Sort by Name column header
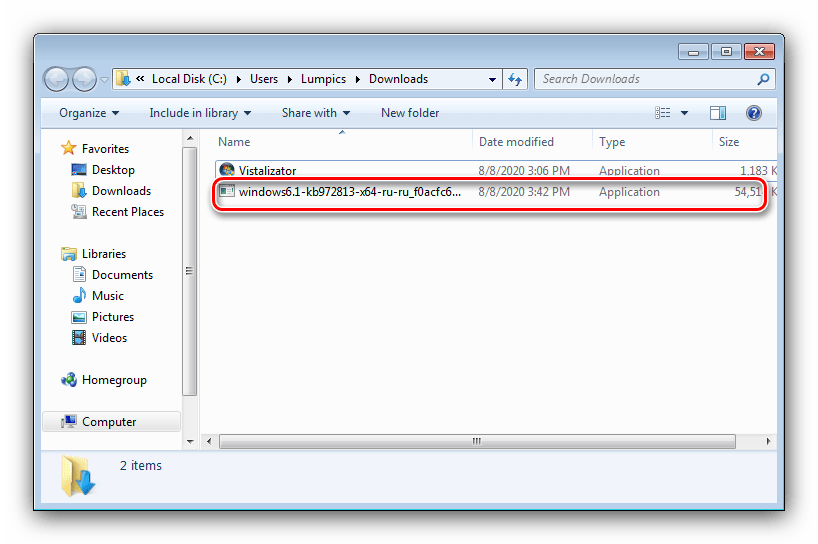The width and height of the screenshot is (818, 544). 234,142
